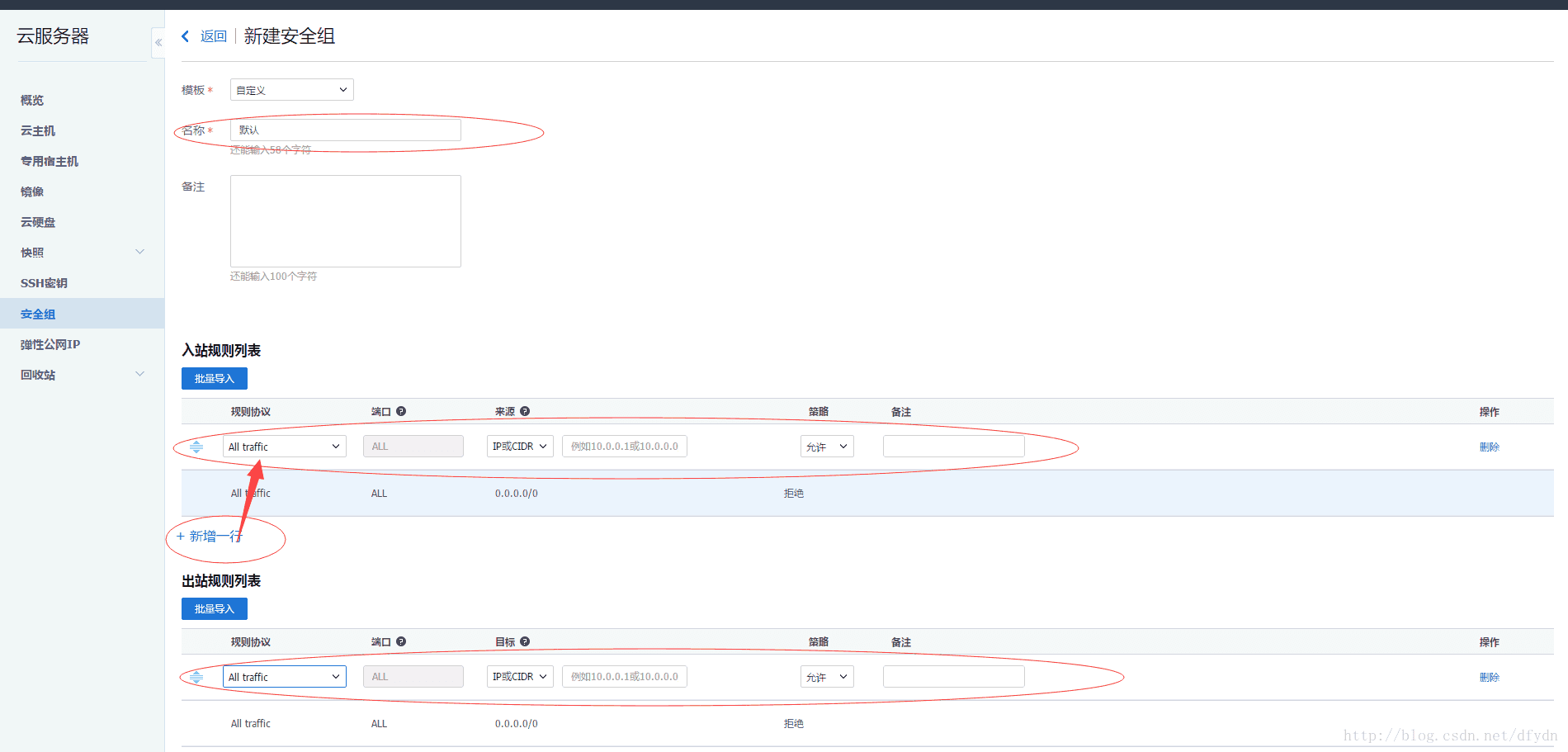This screenshot has height=752, width=1568.
Task: Click the inbound rule reorder handle icon
Action: (x=196, y=447)
